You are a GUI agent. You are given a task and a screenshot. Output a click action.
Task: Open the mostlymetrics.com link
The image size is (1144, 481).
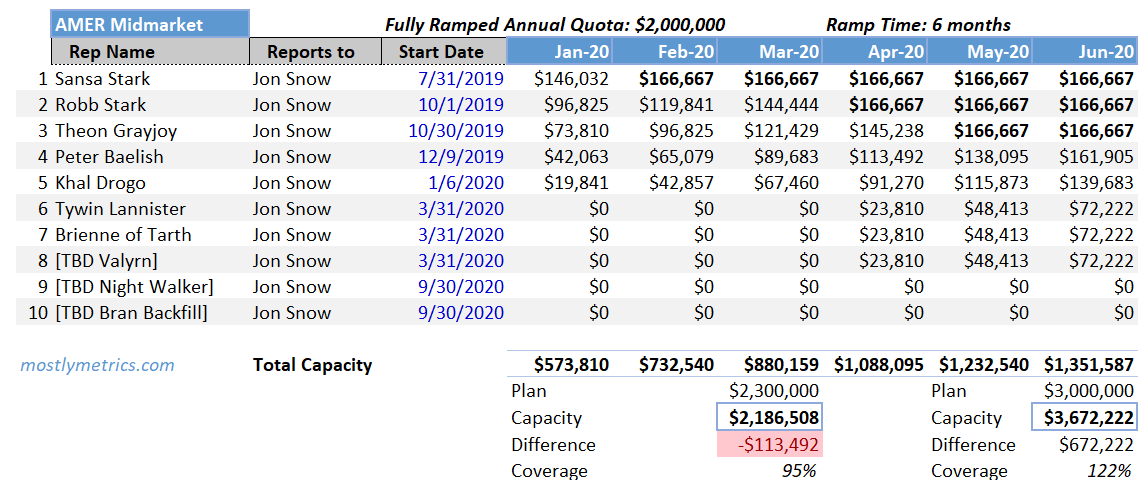pyautogui.click(x=97, y=365)
